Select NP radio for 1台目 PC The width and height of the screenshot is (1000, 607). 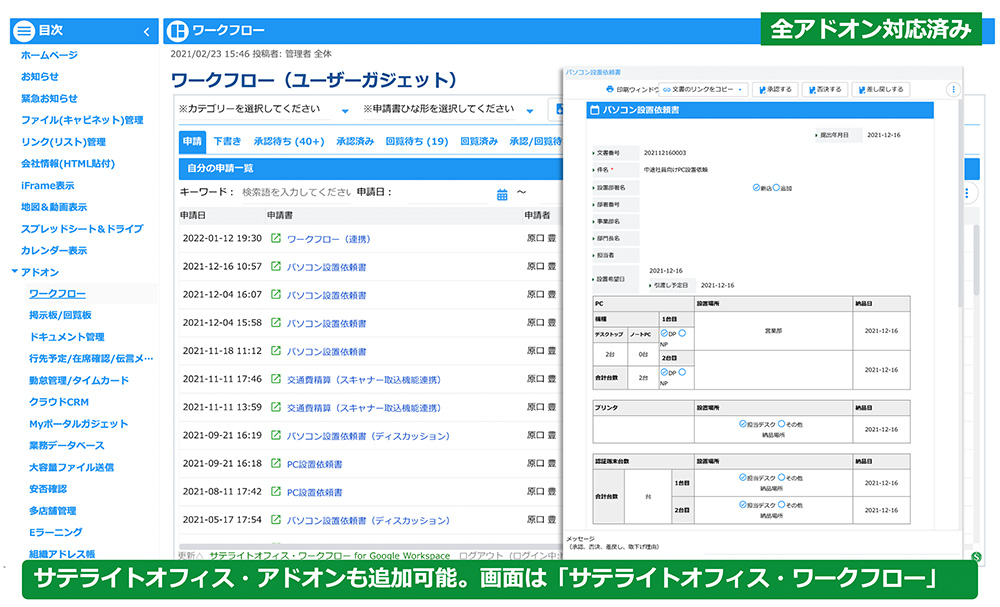[x=682, y=333]
